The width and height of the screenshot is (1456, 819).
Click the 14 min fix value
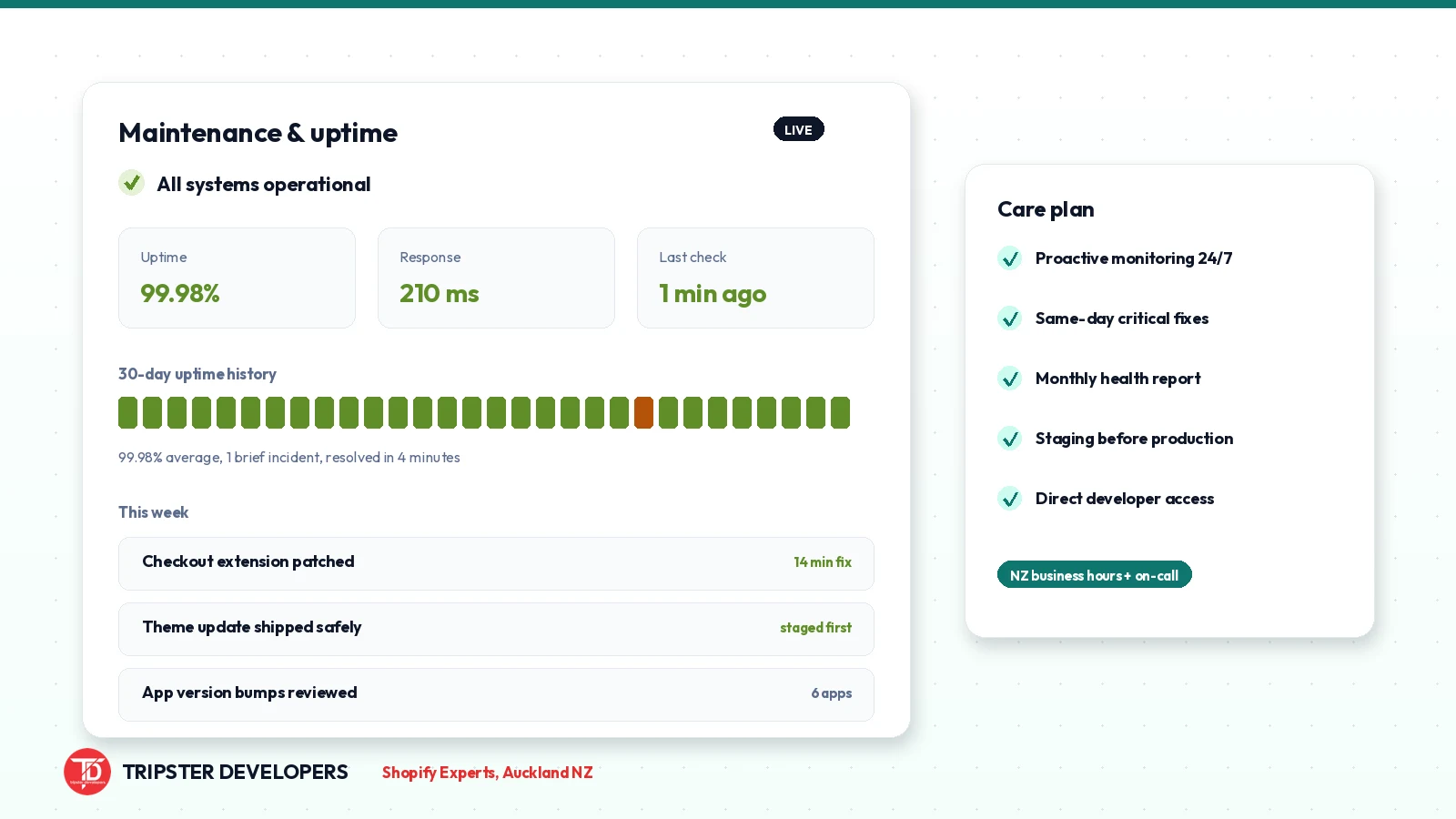point(823,562)
